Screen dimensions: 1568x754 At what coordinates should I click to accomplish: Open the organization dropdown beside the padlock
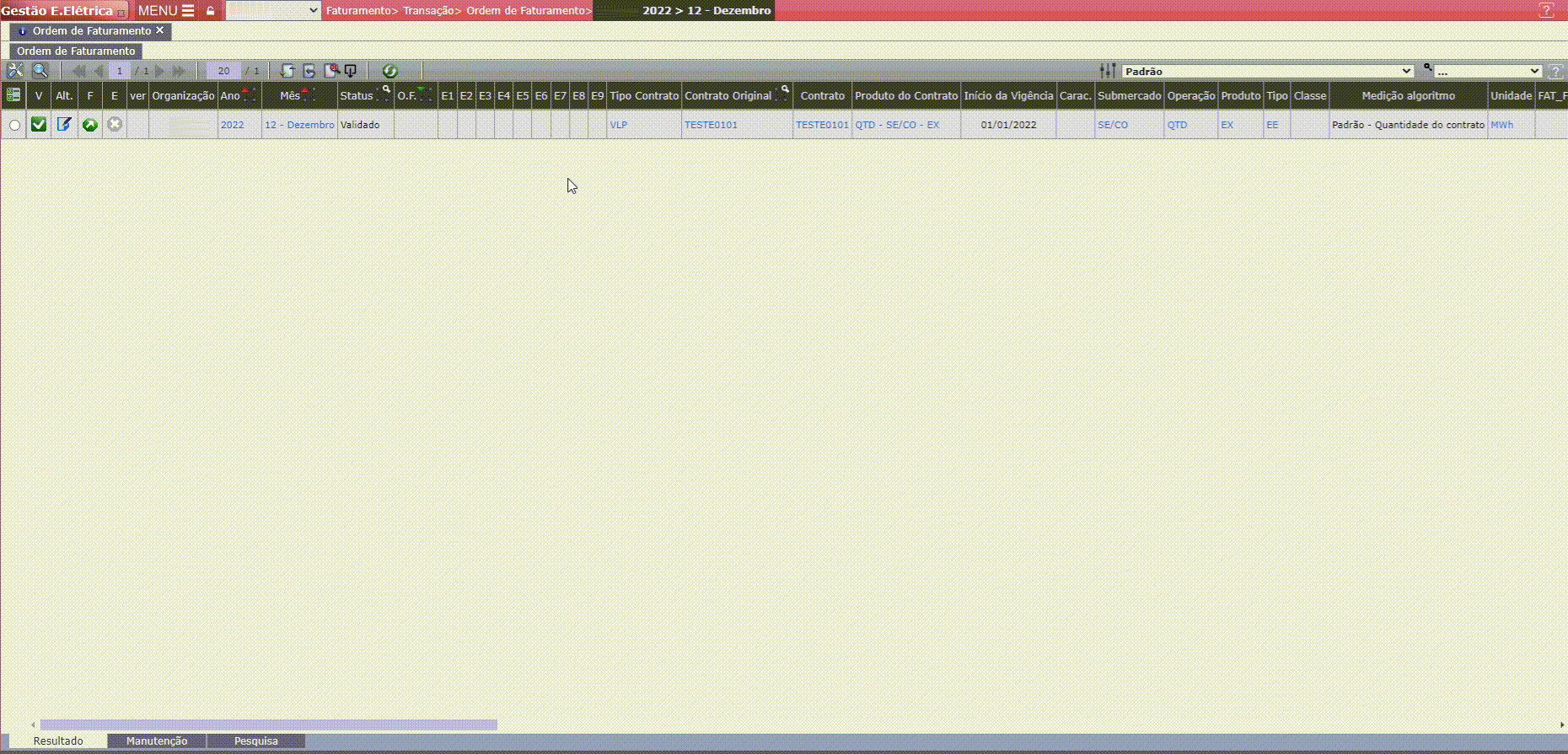pos(273,11)
